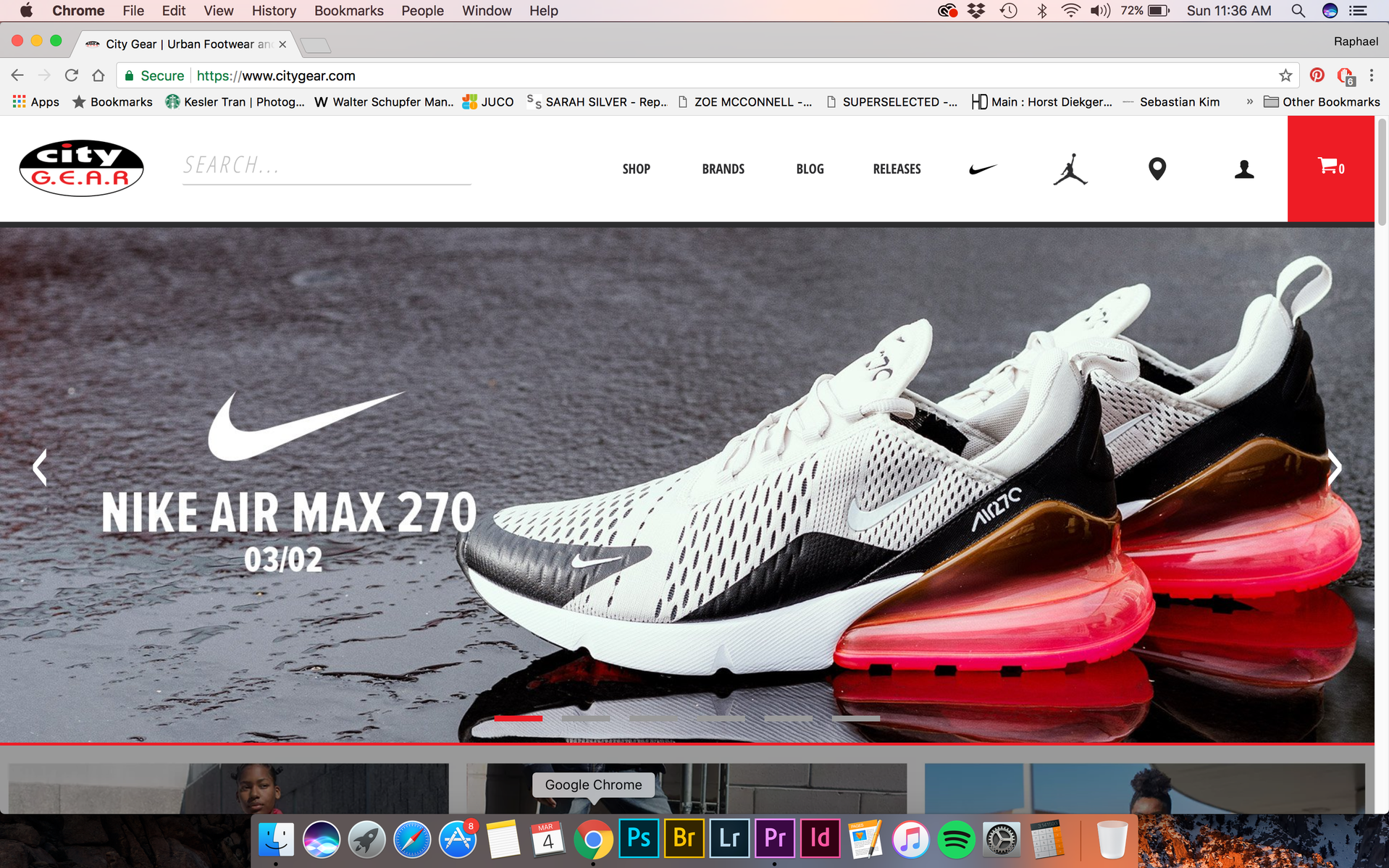Open the red shopping cart
Viewport: 1389px width, 868px height.
(x=1330, y=168)
